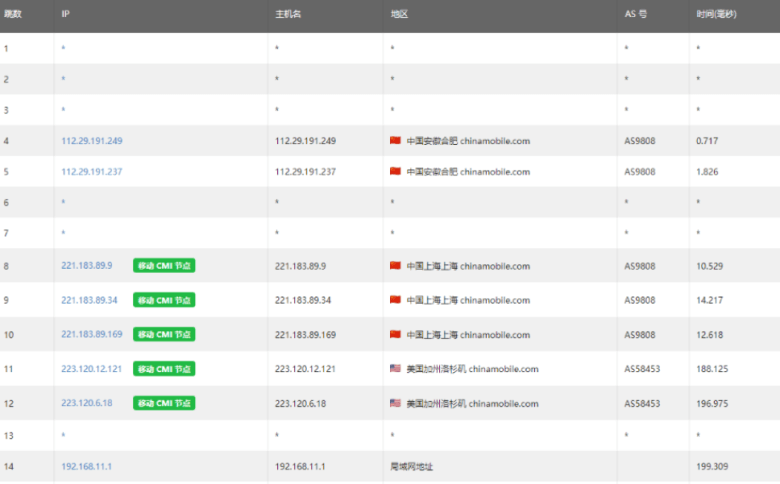
Task: Click the US flag in the 223.120.6.18 row
Action: pos(395,403)
